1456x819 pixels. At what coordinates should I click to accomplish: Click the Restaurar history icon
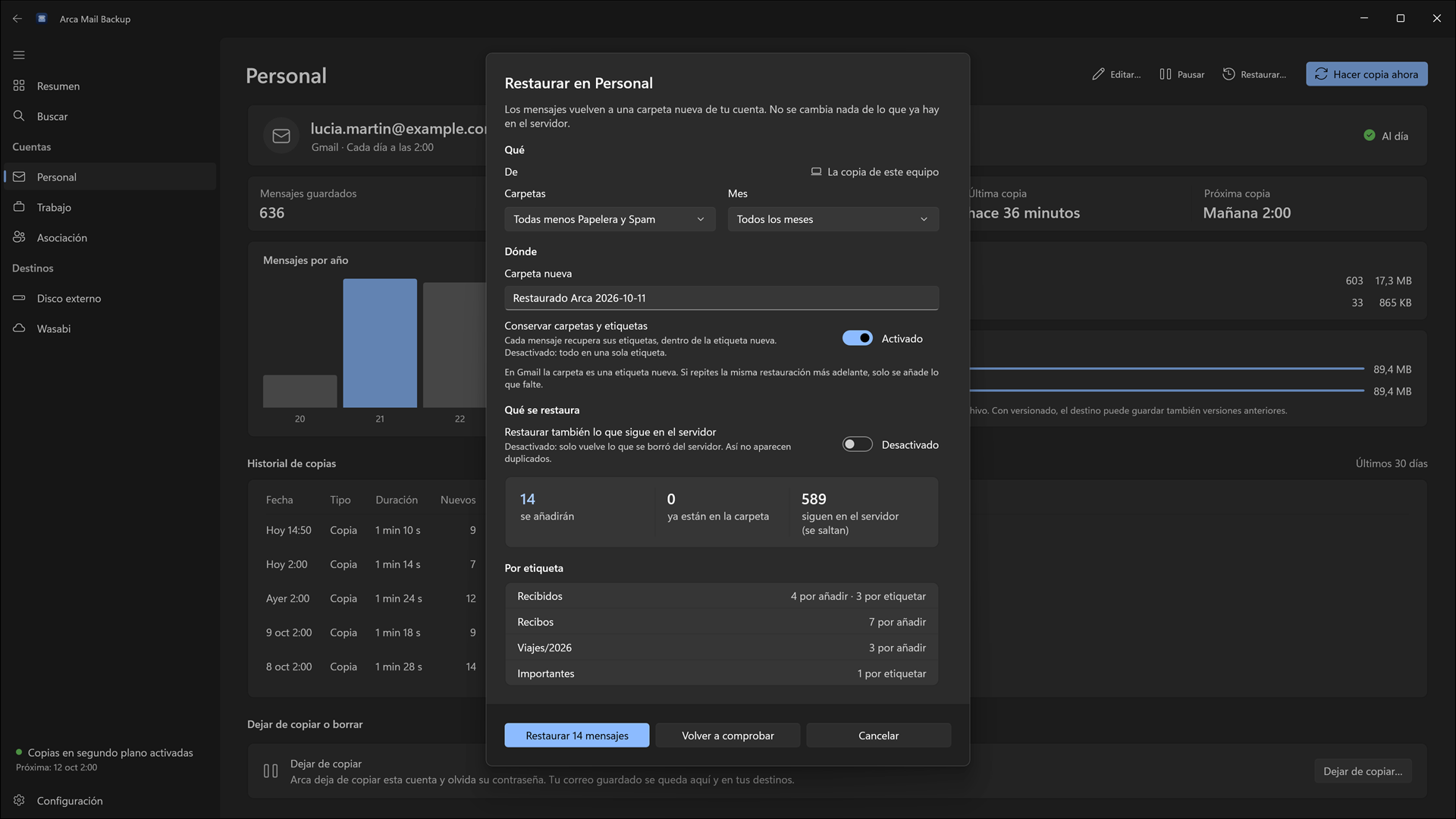(x=1228, y=74)
